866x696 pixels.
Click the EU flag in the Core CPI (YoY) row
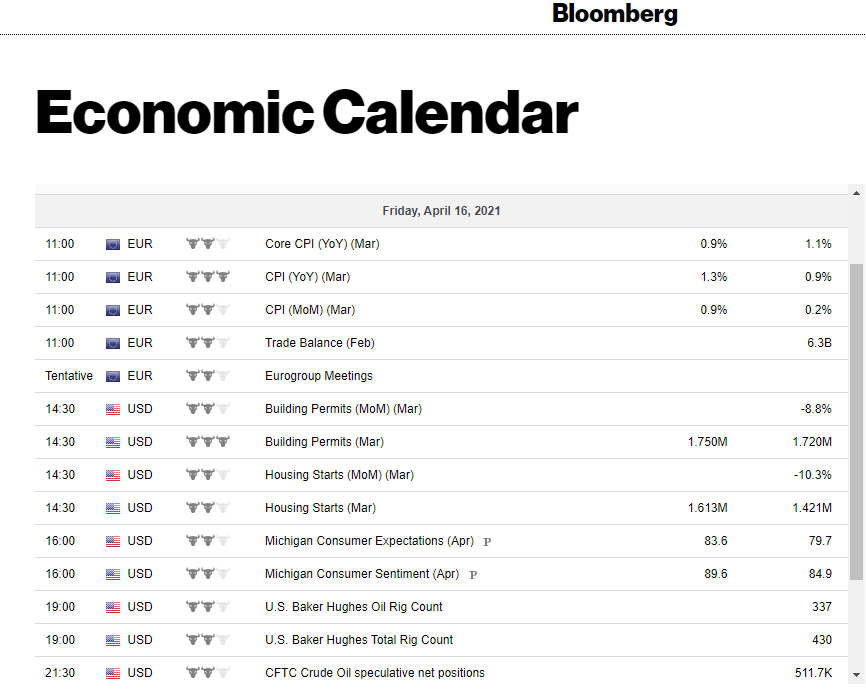click(x=113, y=244)
